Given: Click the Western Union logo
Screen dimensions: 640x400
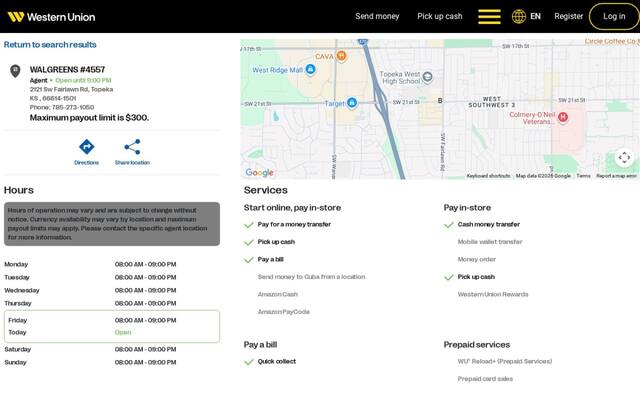Looking at the screenshot, I should [x=51, y=17].
